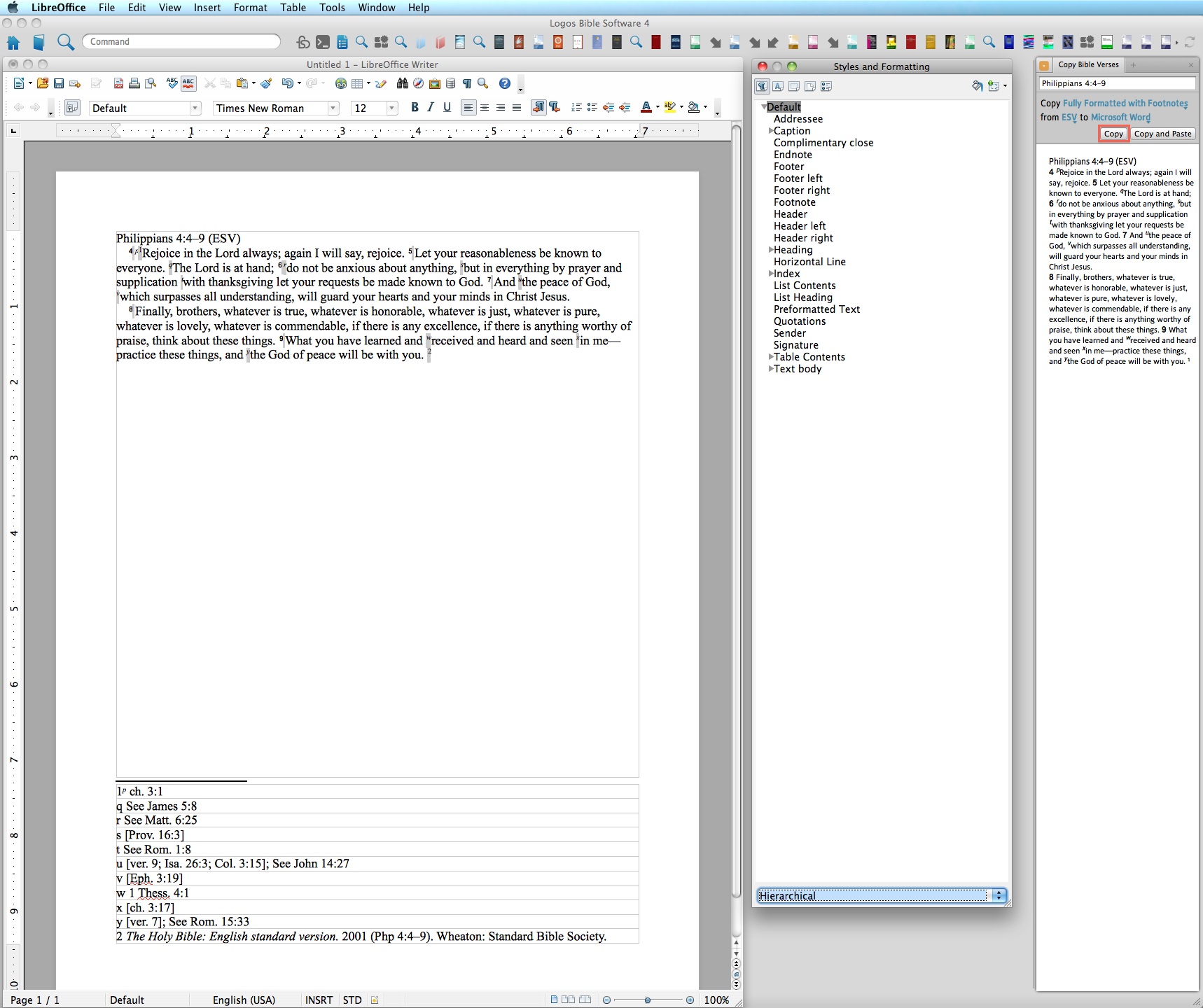Toggle Italic formatting
Screen dimensions: 1203x1008
(431, 107)
